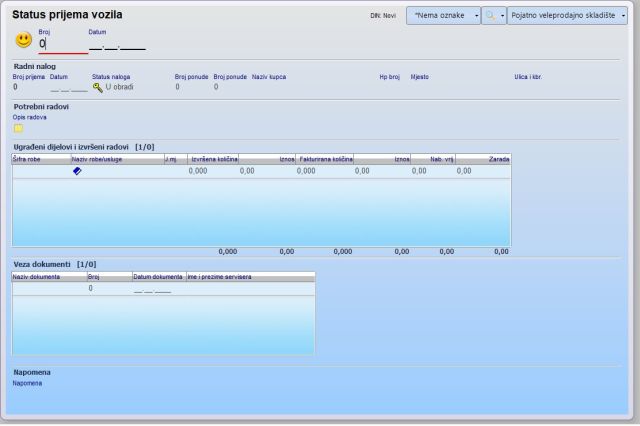Click the key icon beside 'U obradi'
This screenshot has height=426, width=640.
[x=97, y=87]
